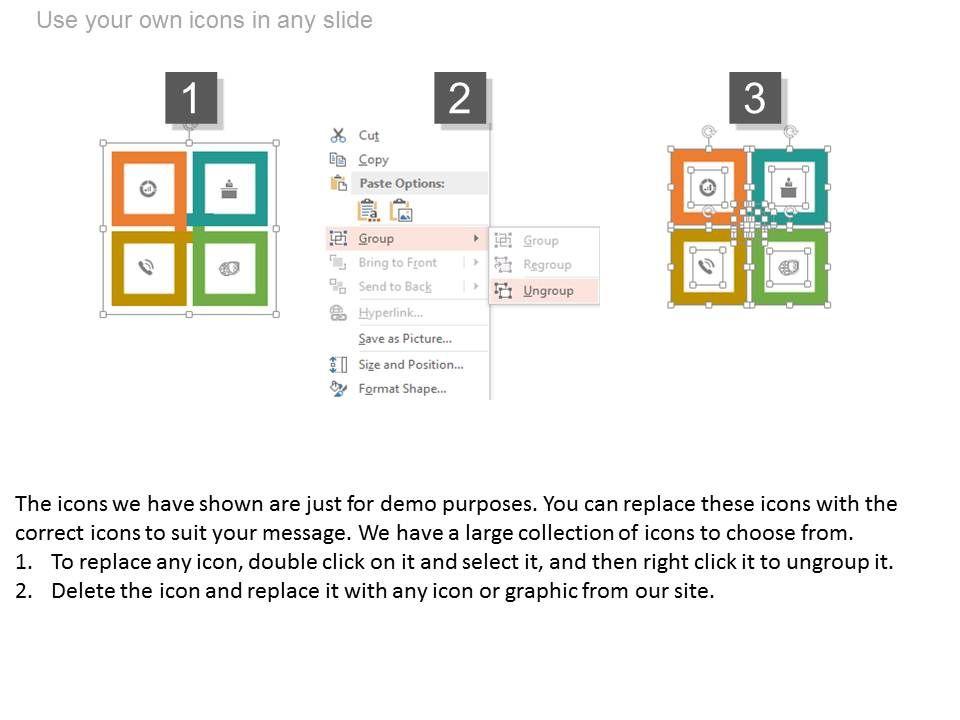Open Size and Position... entry
Viewport: 960px width, 720px height.
coord(411,364)
